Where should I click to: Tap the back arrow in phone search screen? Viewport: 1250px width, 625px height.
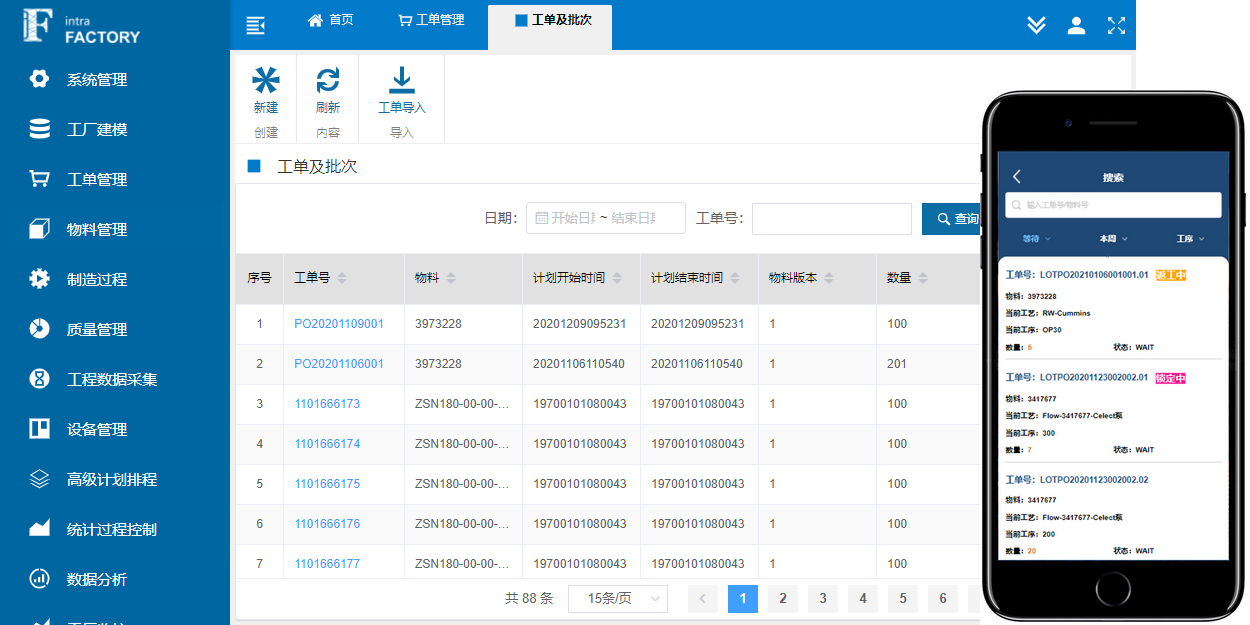(1017, 177)
